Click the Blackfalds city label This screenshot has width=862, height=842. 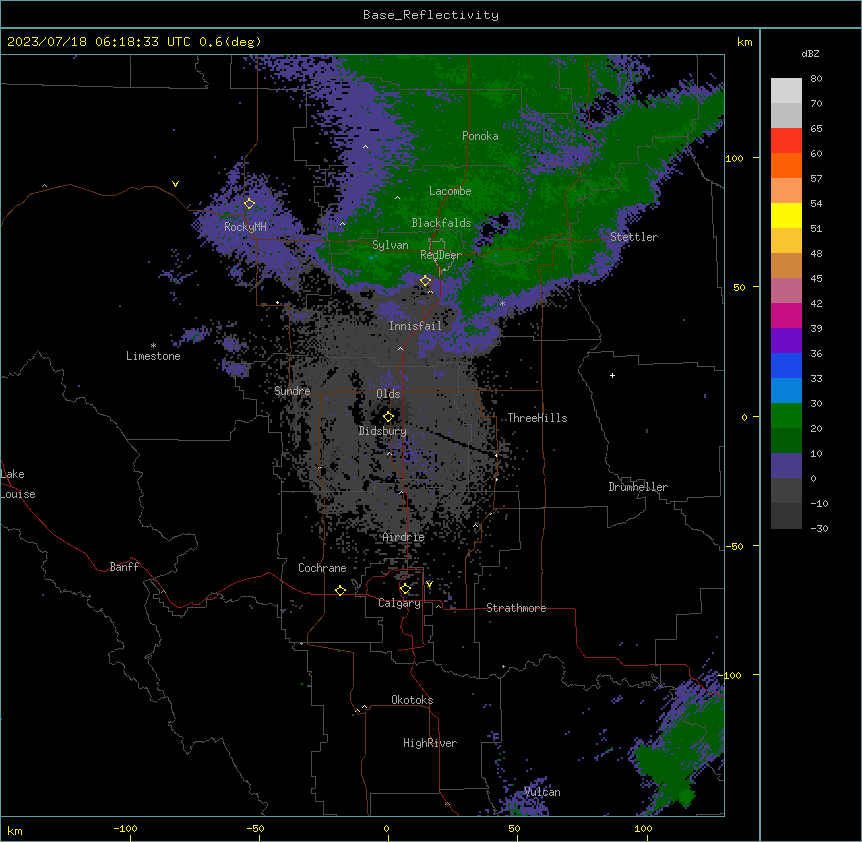tap(441, 223)
